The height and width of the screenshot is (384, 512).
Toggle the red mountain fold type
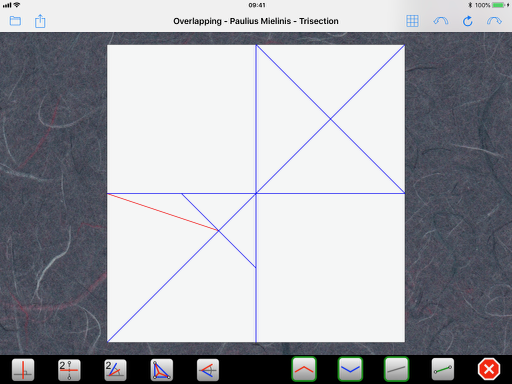(x=304, y=369)
